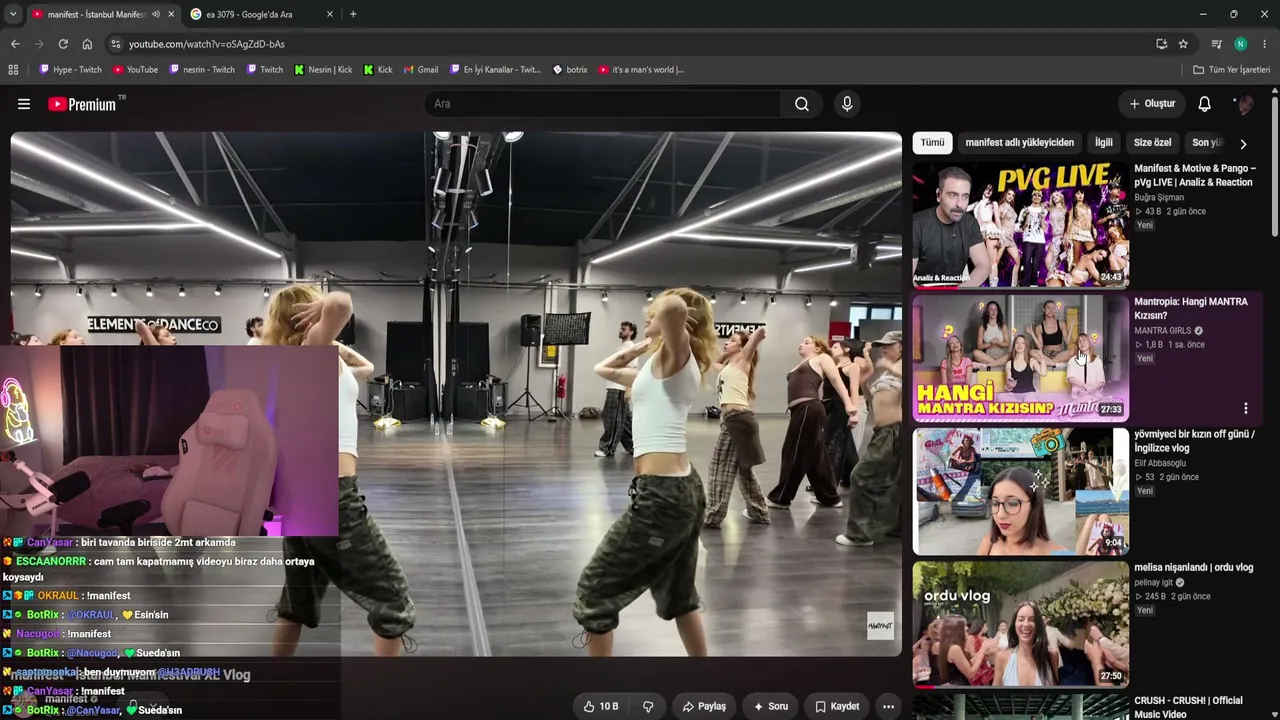Open Elif Abbasoglu vlog thumbnail
1280x720 pixels.
point(1020,491)
